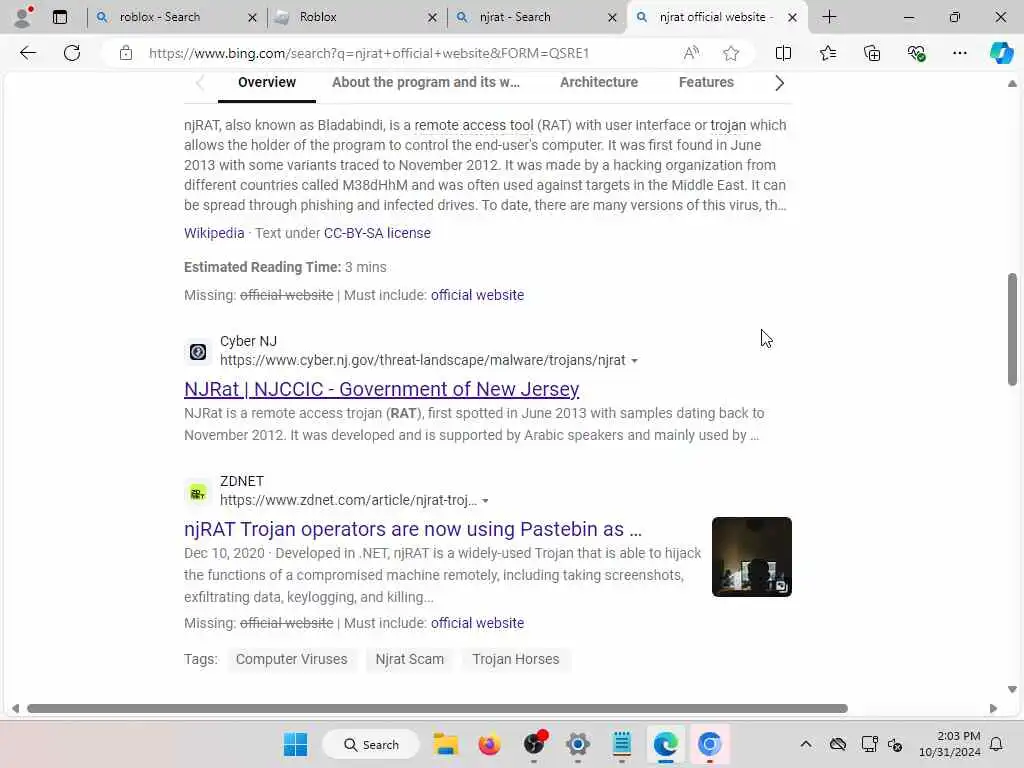Image resolution: width=1024 pixels, height=768 pixels.
Task: Launch Firefox from the taskbar
Action: pos(490,744)
